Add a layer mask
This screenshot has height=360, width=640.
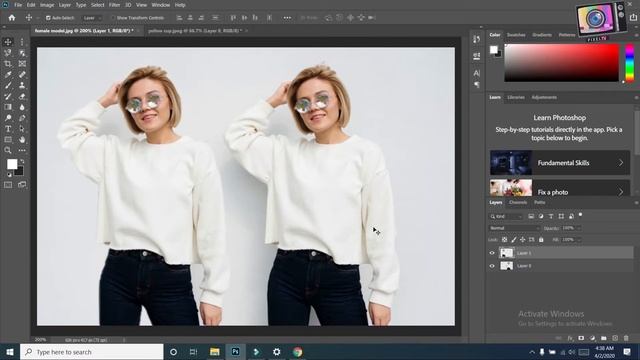[x=581, y=338]
